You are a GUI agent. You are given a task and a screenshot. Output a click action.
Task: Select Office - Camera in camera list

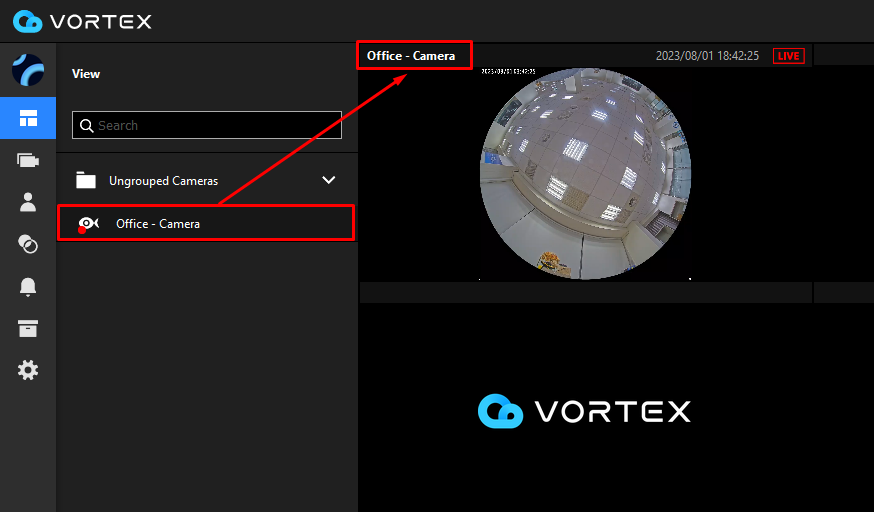tap(158, 224)
